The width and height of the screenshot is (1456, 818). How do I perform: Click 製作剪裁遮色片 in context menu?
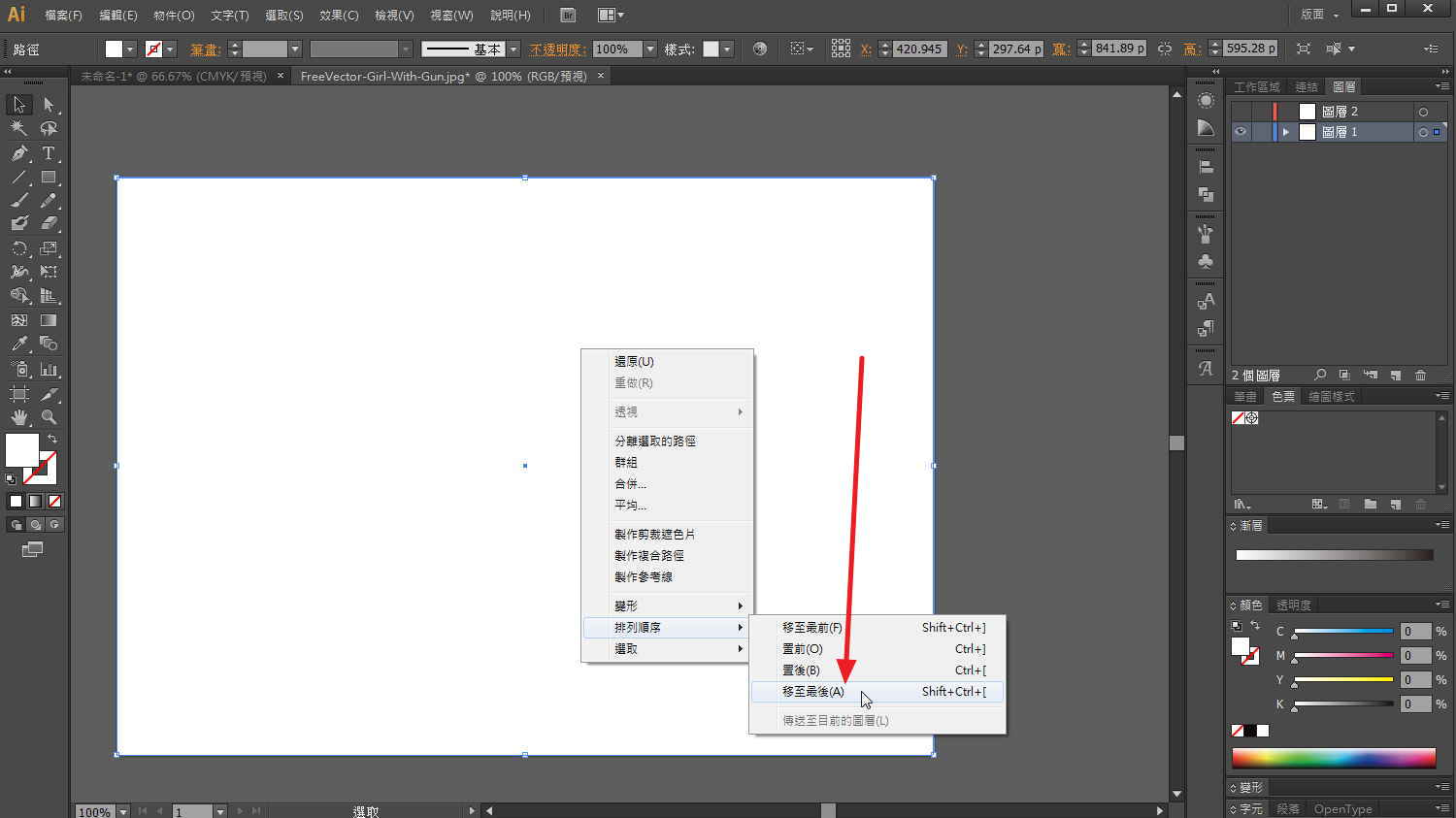coord(655,535)
